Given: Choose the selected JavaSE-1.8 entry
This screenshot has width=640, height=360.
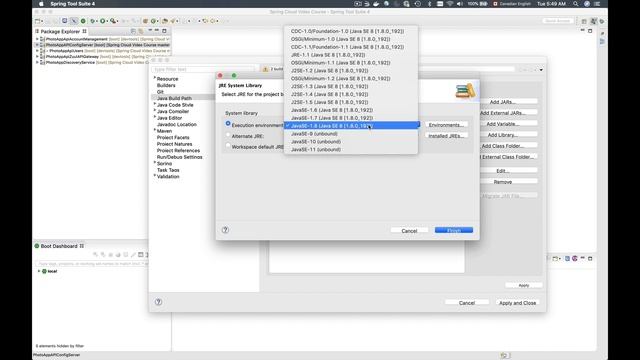Looking at the screenshot, I should (x=351, y=126).
